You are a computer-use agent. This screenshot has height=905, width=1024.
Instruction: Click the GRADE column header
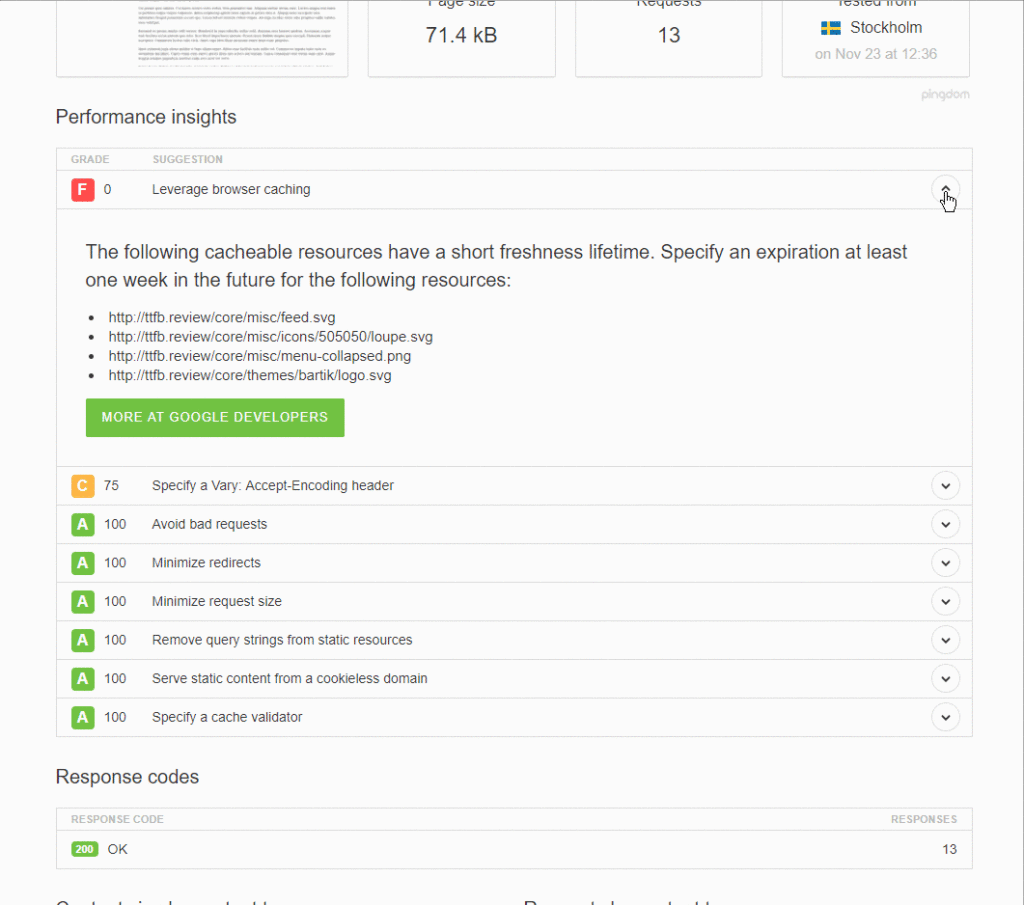point(90,159)
